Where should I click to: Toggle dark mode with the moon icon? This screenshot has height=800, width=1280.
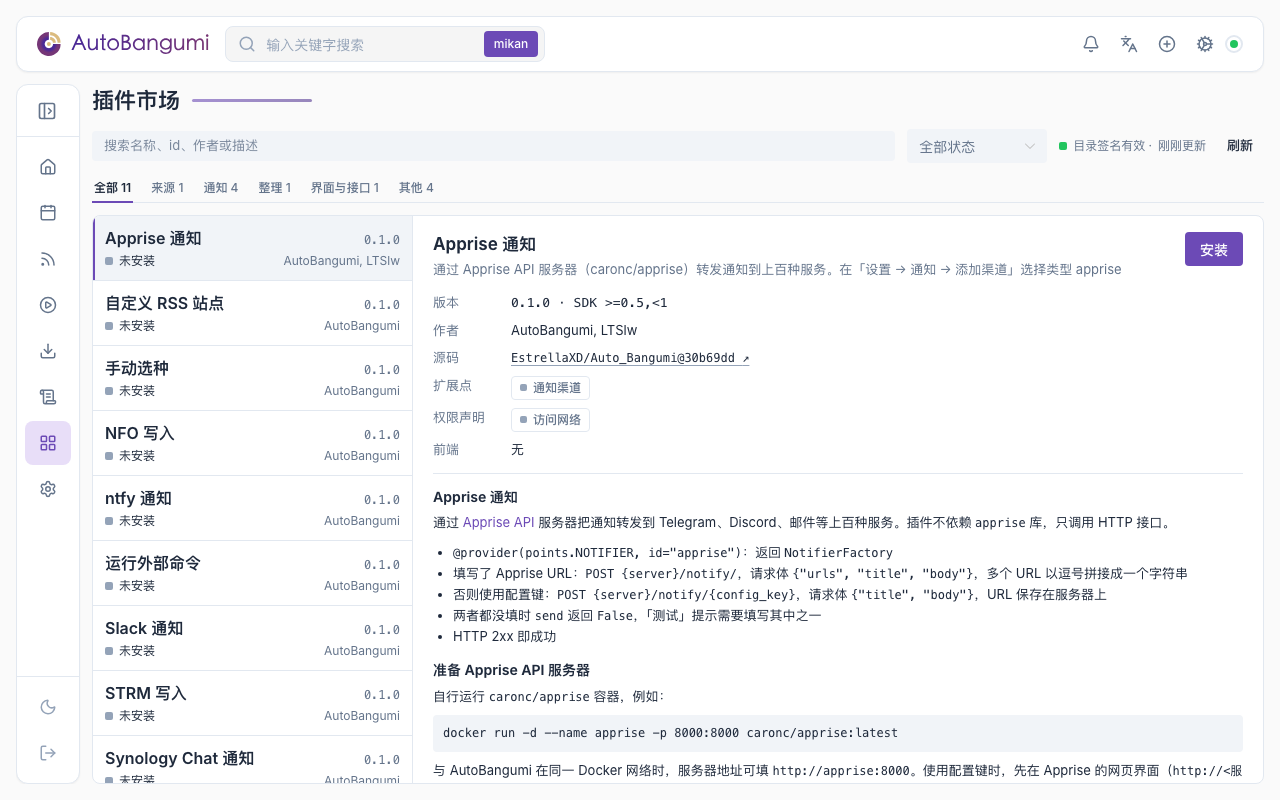click(48, 707)
